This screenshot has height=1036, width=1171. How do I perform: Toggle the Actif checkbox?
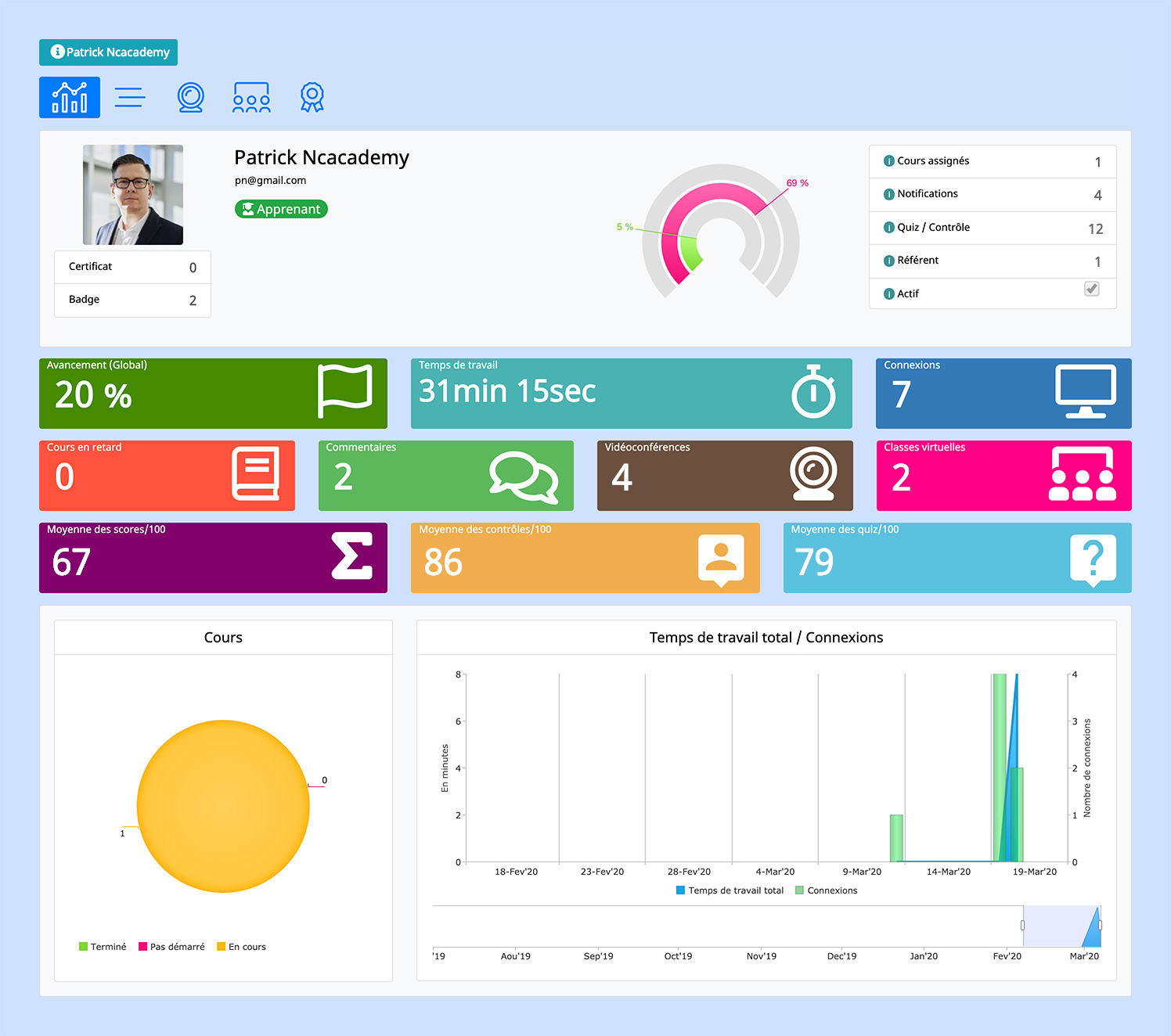(1091, 289)
